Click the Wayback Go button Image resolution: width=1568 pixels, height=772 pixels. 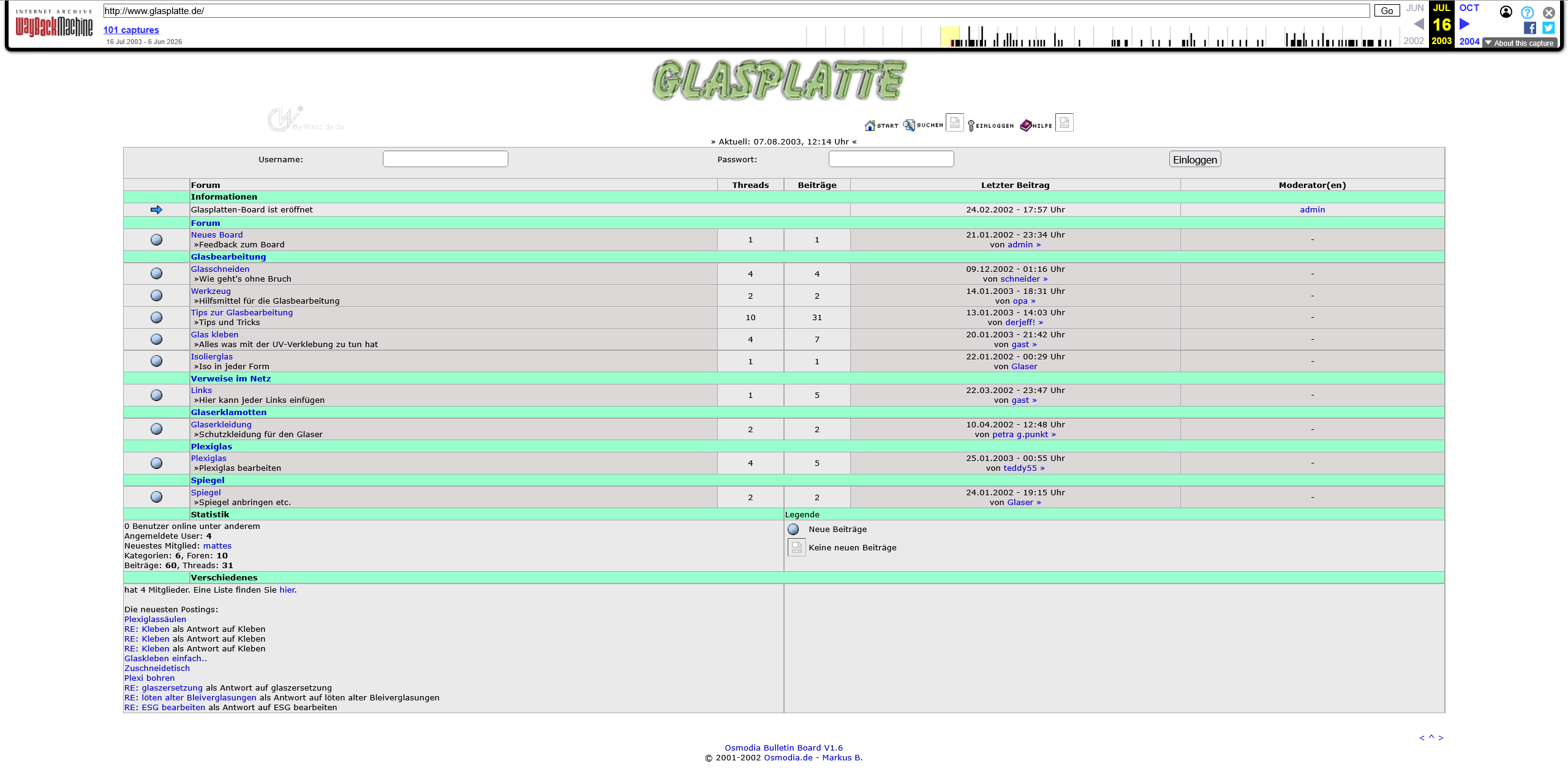pos(1387,11)
